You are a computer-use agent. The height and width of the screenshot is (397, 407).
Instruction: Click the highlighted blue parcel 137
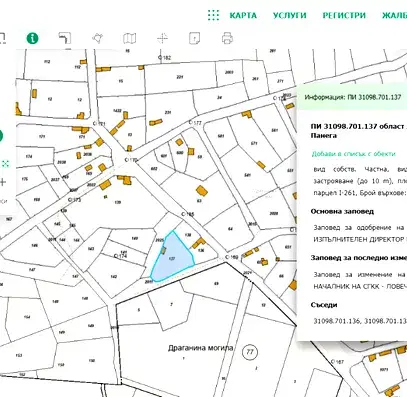172,258
